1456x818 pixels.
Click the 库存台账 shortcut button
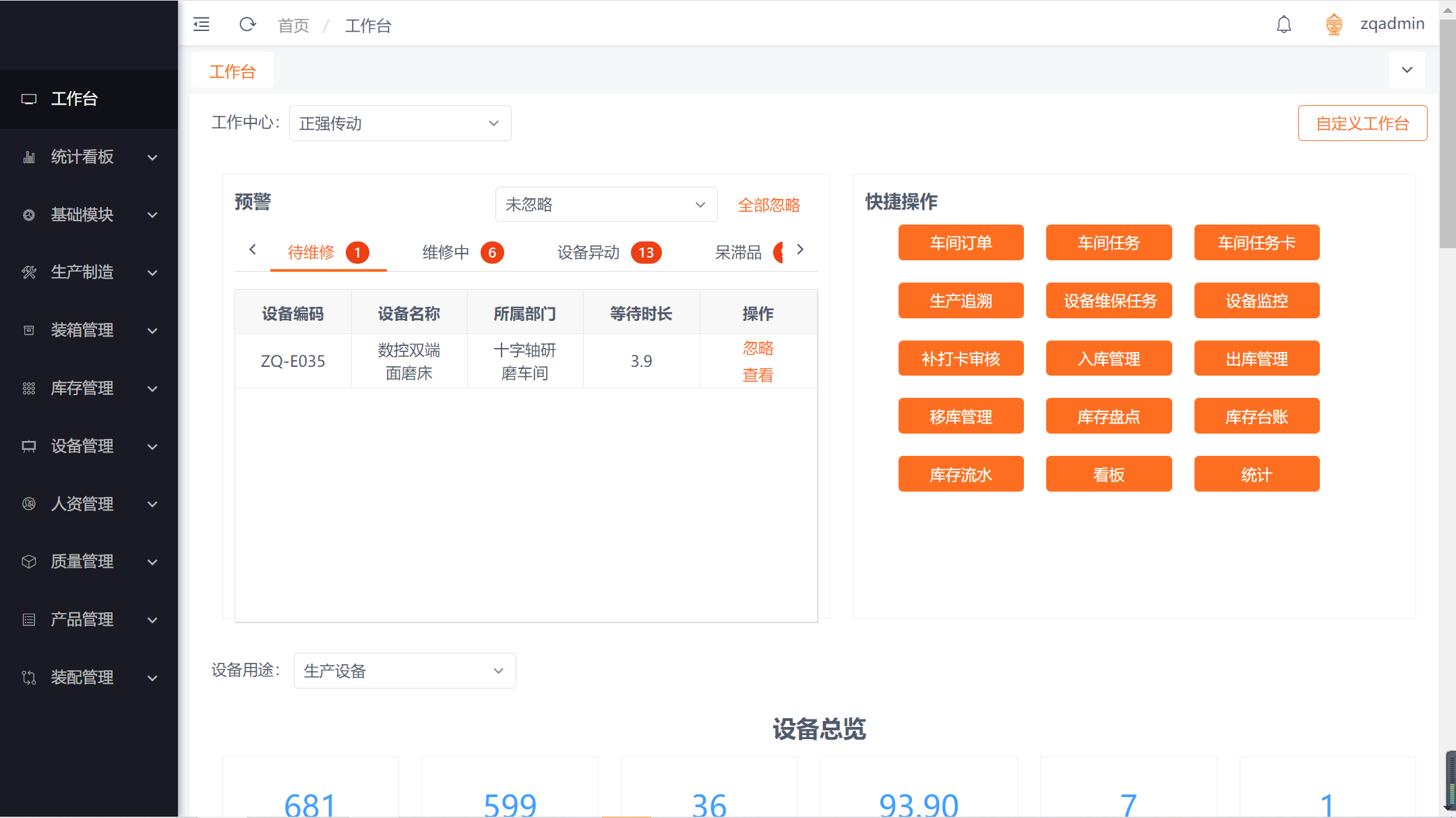pyautogui.click(x=1256, y=417)
